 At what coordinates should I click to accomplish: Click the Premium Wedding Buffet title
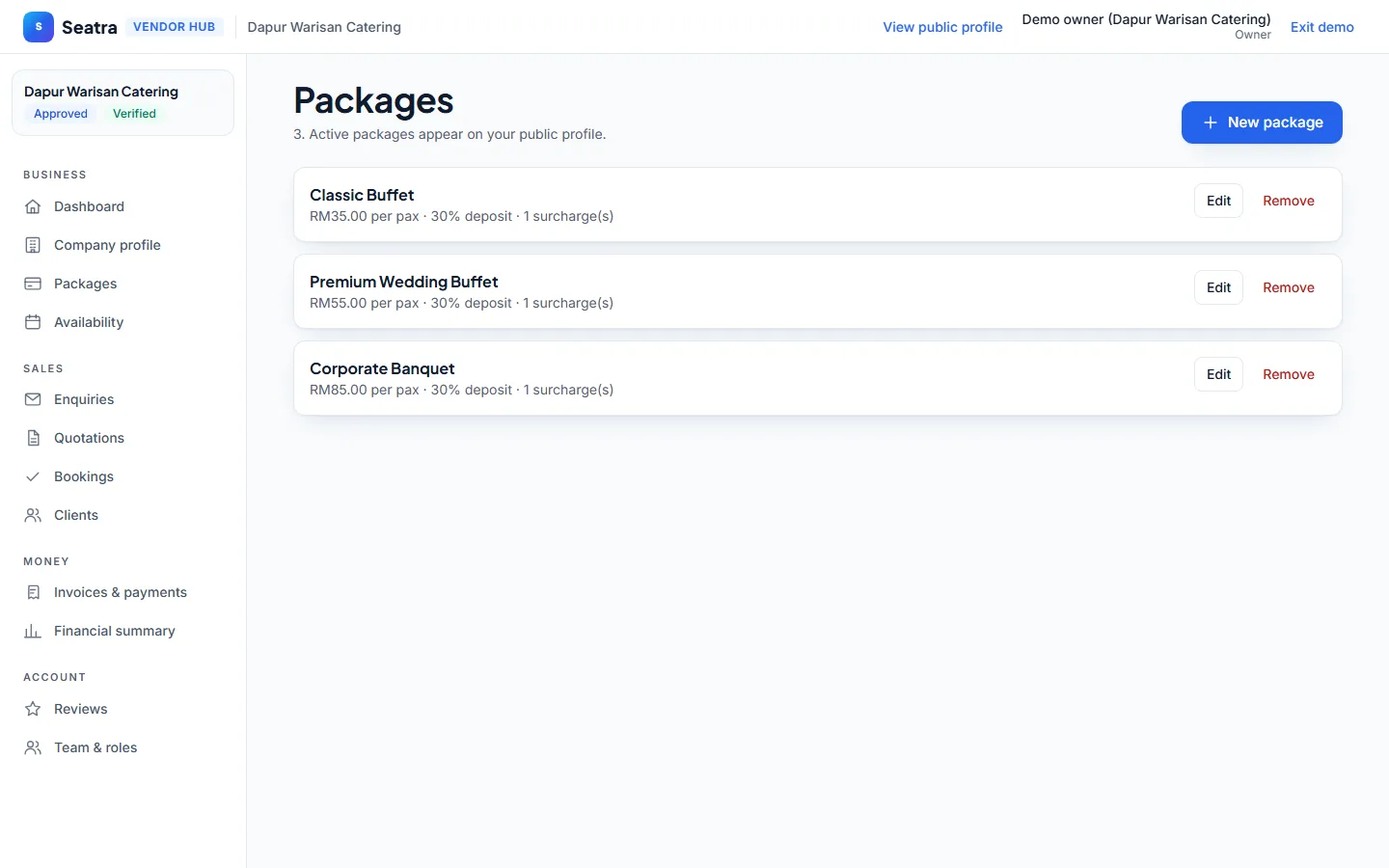[404, 282]
